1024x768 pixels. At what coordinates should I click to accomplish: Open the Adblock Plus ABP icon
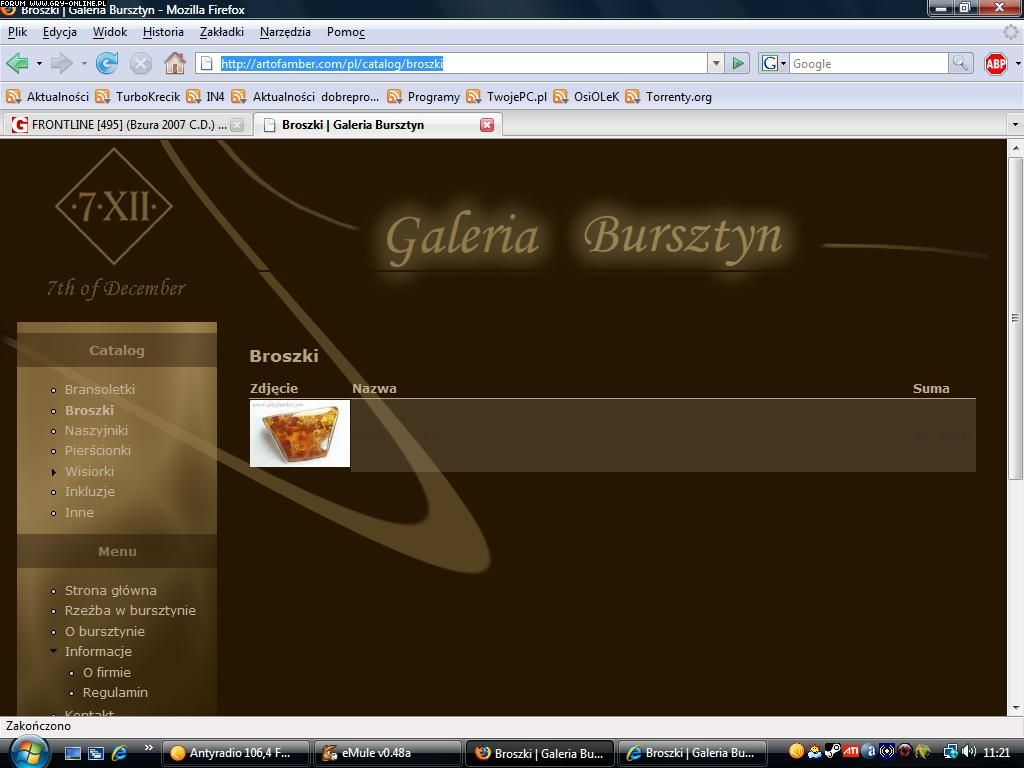[995, 63]
